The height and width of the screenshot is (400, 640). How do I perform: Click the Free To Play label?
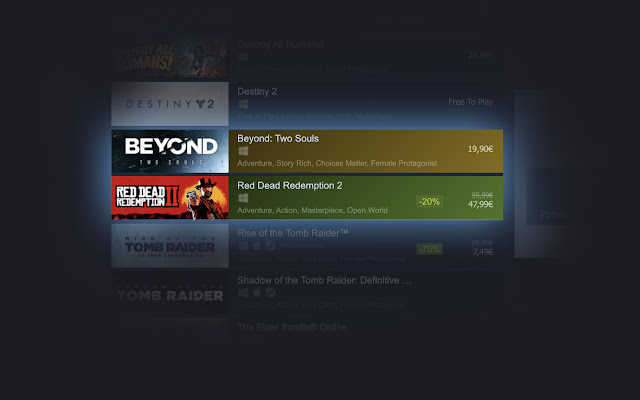471,102
